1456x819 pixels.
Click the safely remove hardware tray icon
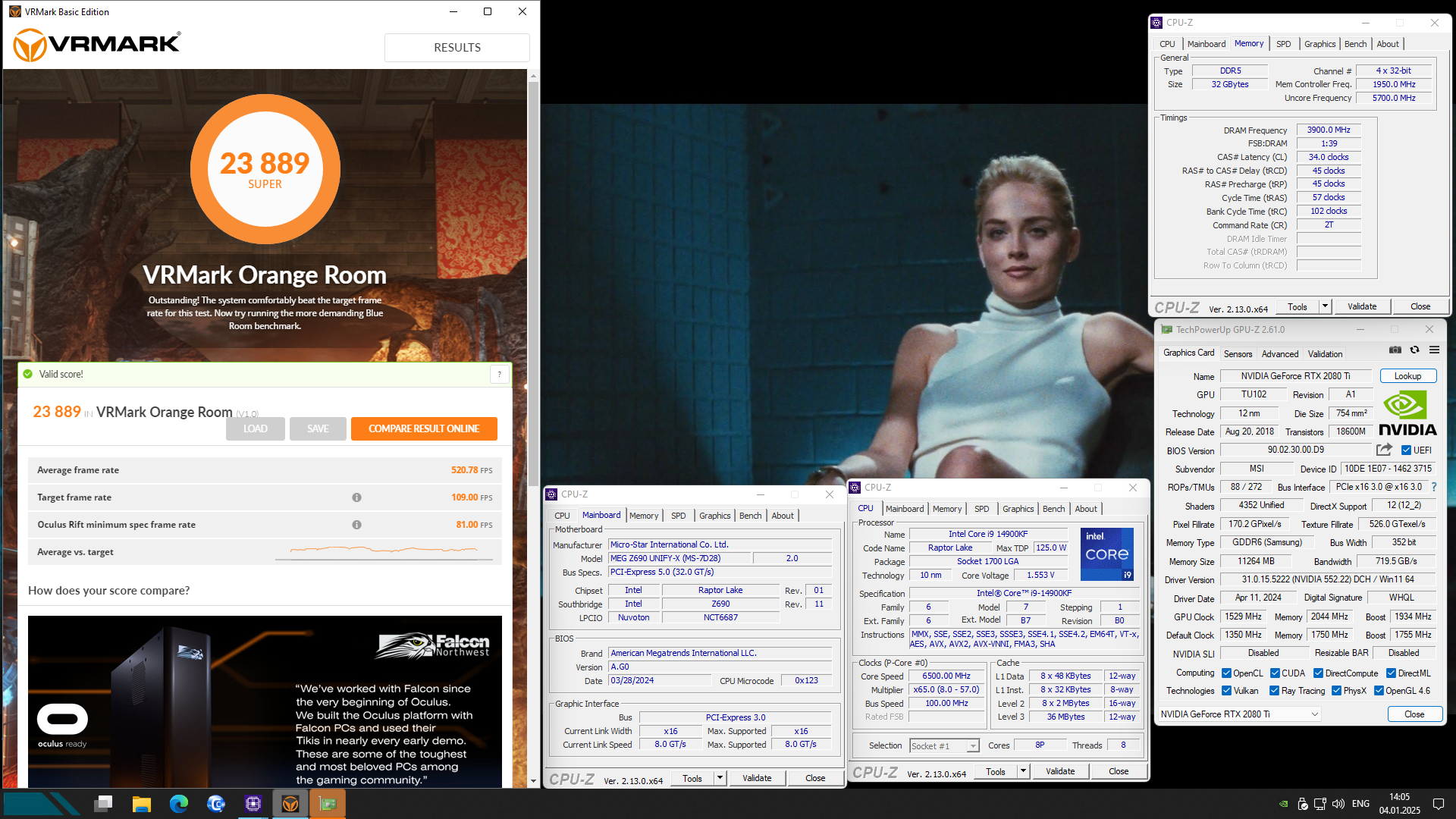1302,804
